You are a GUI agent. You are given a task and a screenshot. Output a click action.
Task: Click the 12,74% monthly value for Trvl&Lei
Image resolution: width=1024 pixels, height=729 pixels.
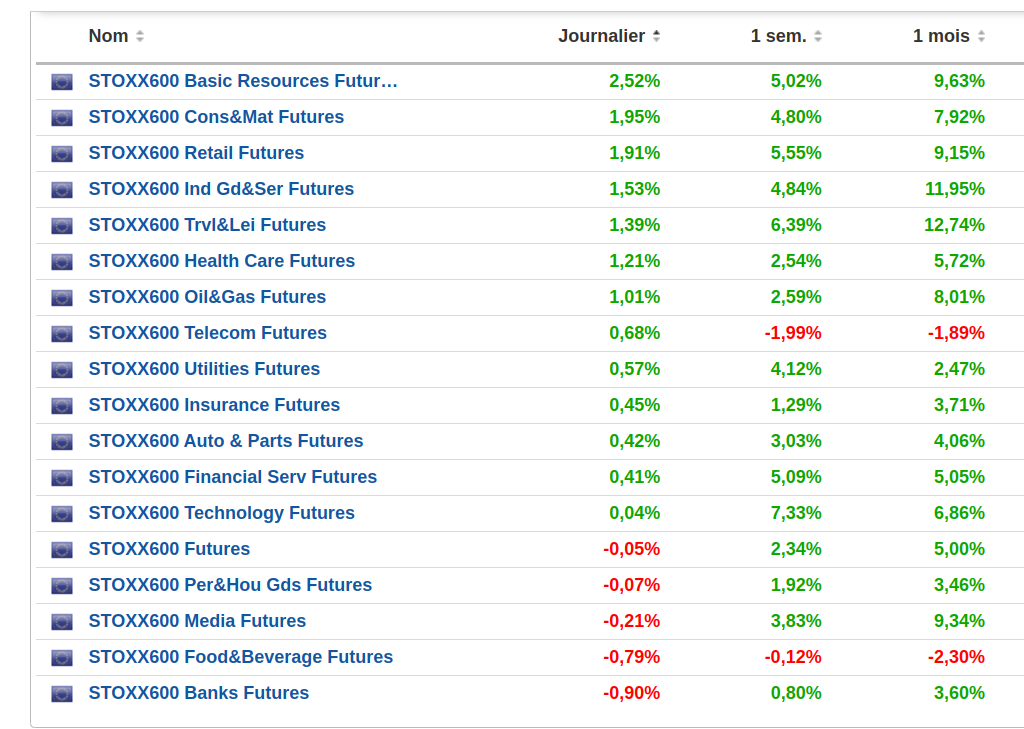(954, 225)
